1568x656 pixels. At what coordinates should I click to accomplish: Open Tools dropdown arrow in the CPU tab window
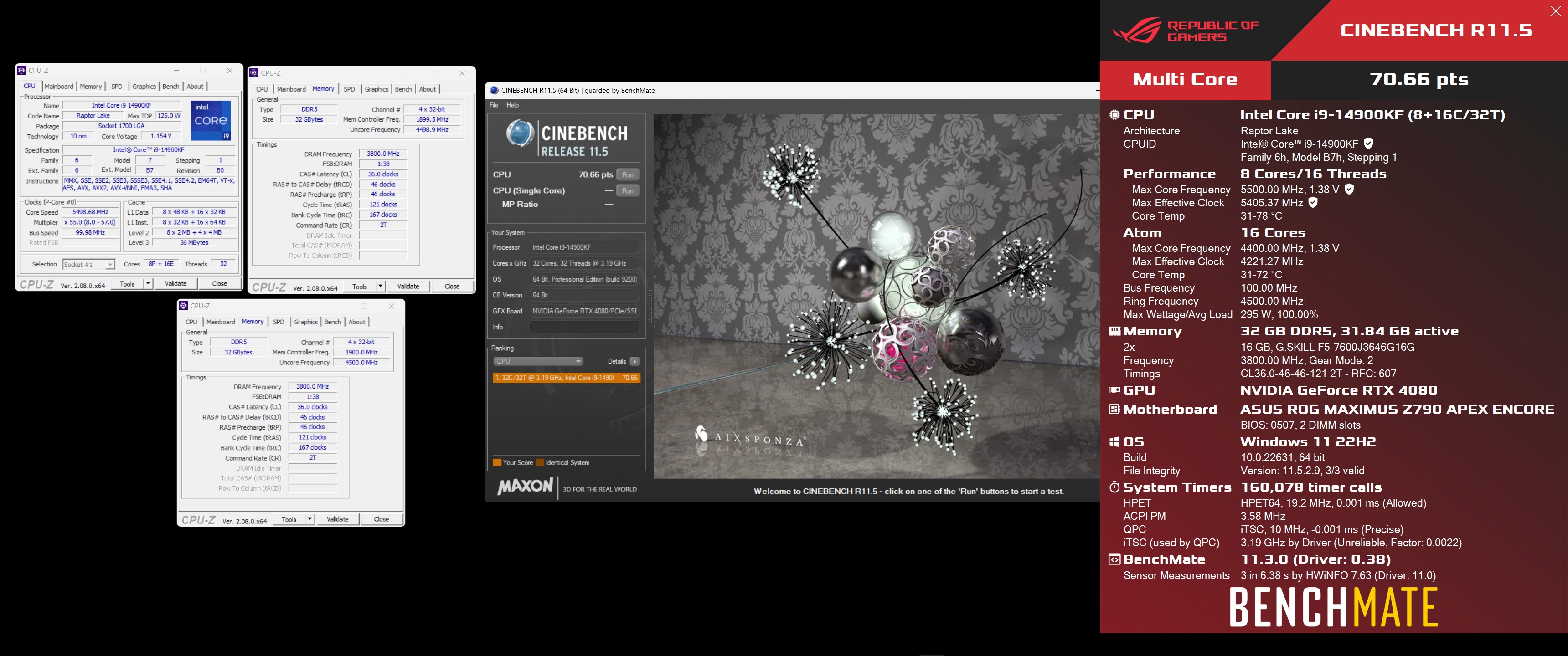tap(147, 283)
